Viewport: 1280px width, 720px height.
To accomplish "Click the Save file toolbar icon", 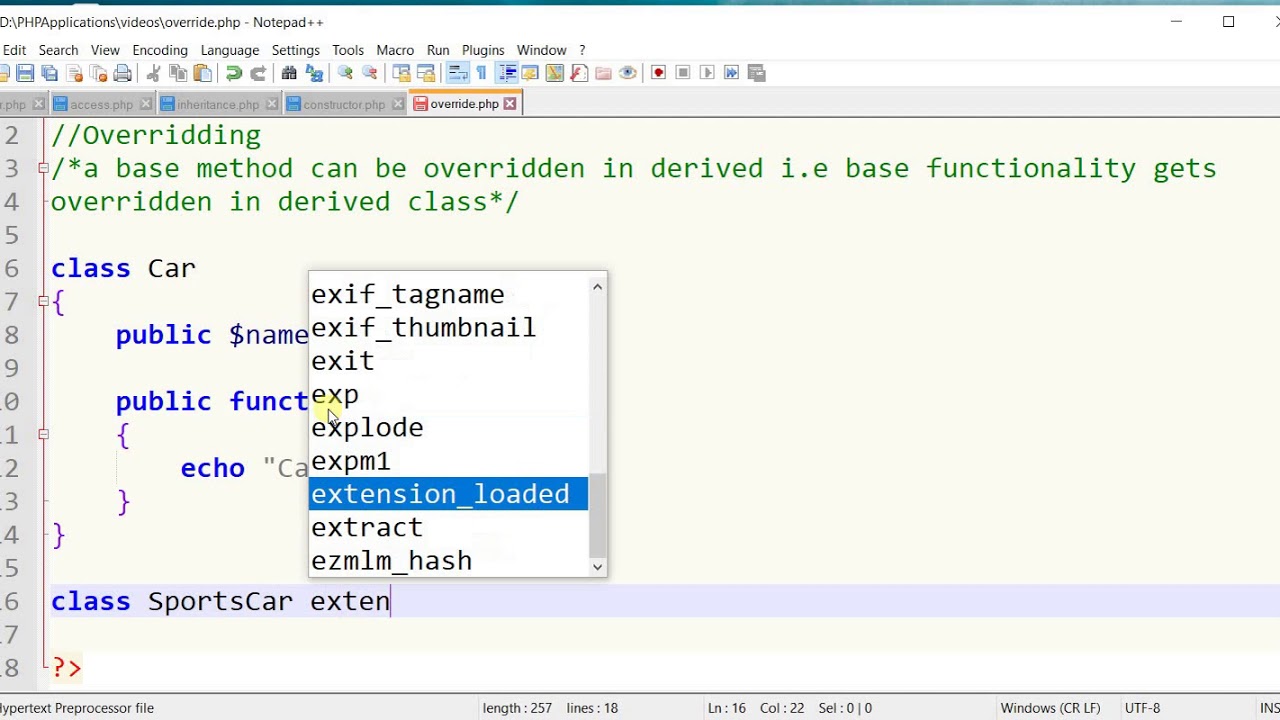I will pos(26,73).
